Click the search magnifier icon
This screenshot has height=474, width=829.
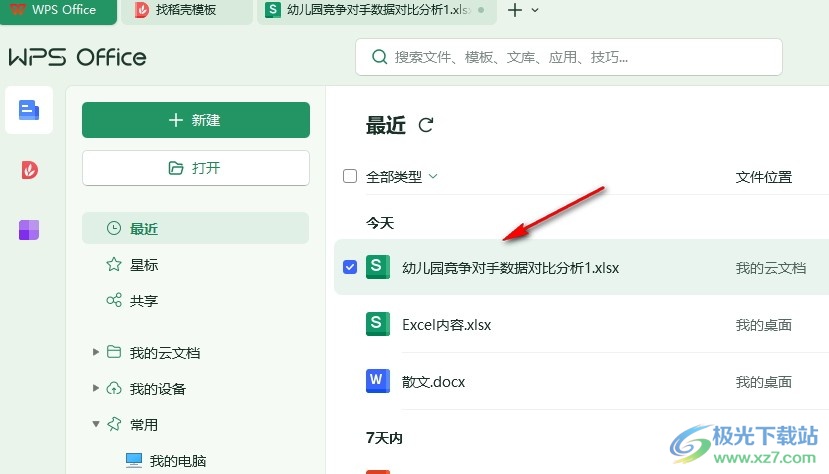click(x=379, y=57)
